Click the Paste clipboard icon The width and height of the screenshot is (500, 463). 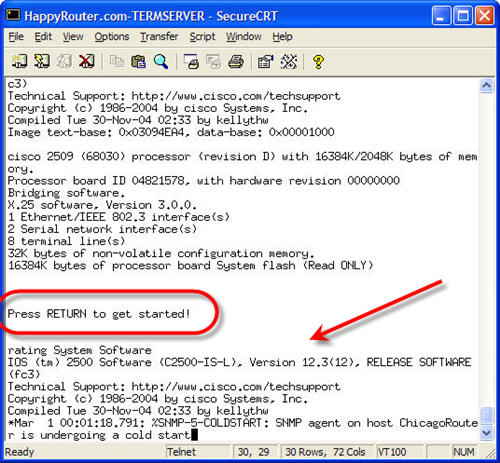pyautogui.click(x=139, y=62)
